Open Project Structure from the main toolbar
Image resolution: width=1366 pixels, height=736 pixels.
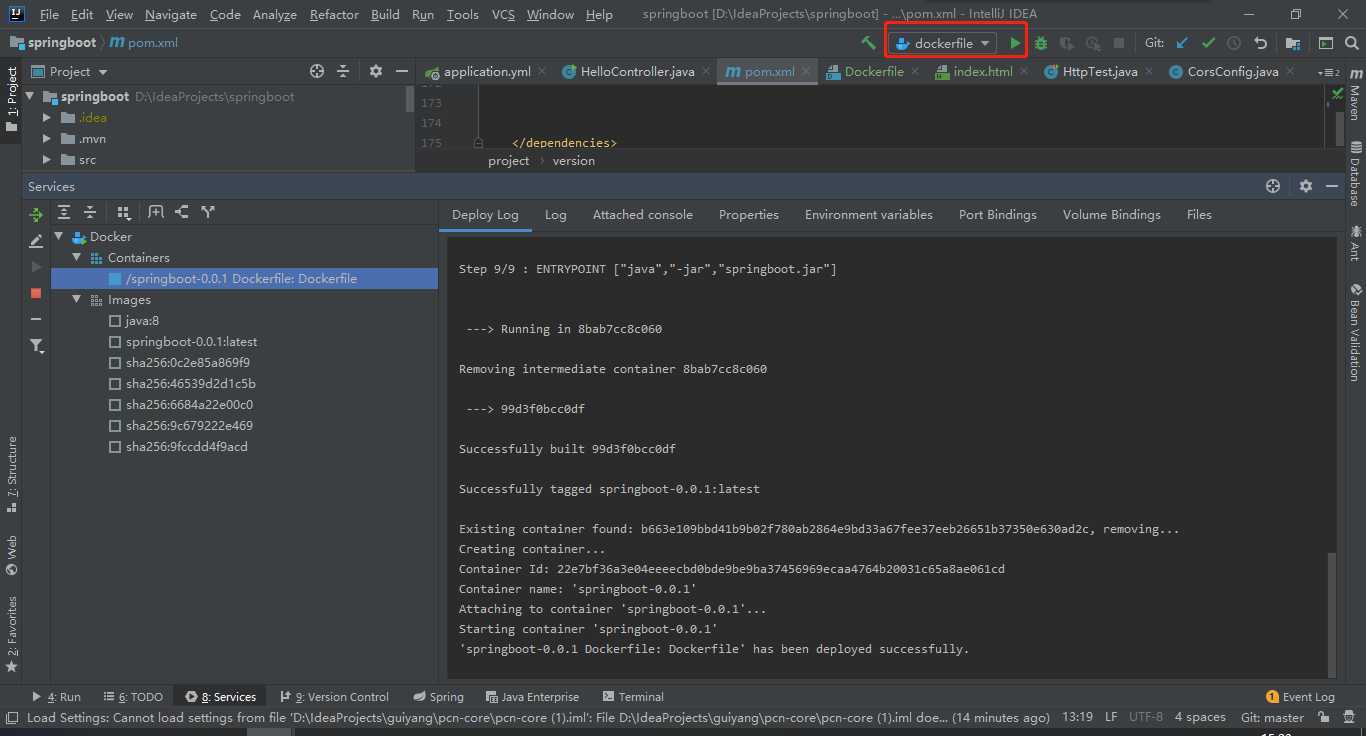pos(1293,43)
